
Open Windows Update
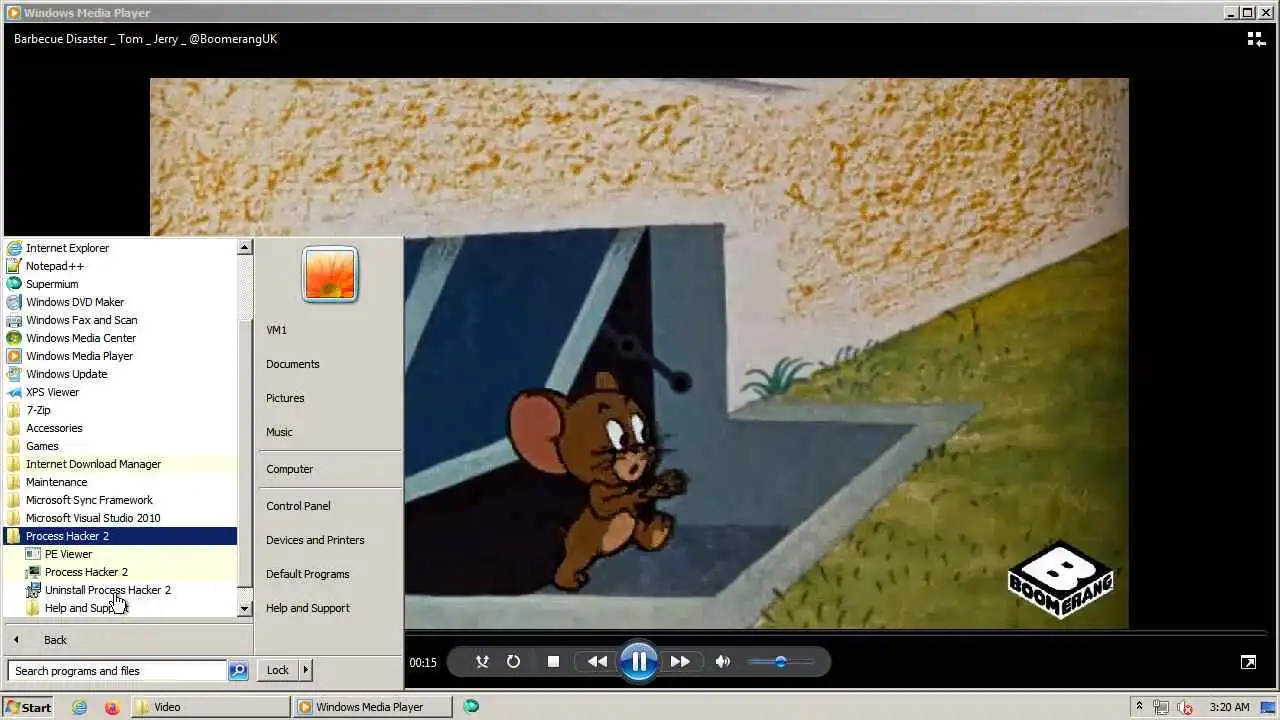(121, 374)
